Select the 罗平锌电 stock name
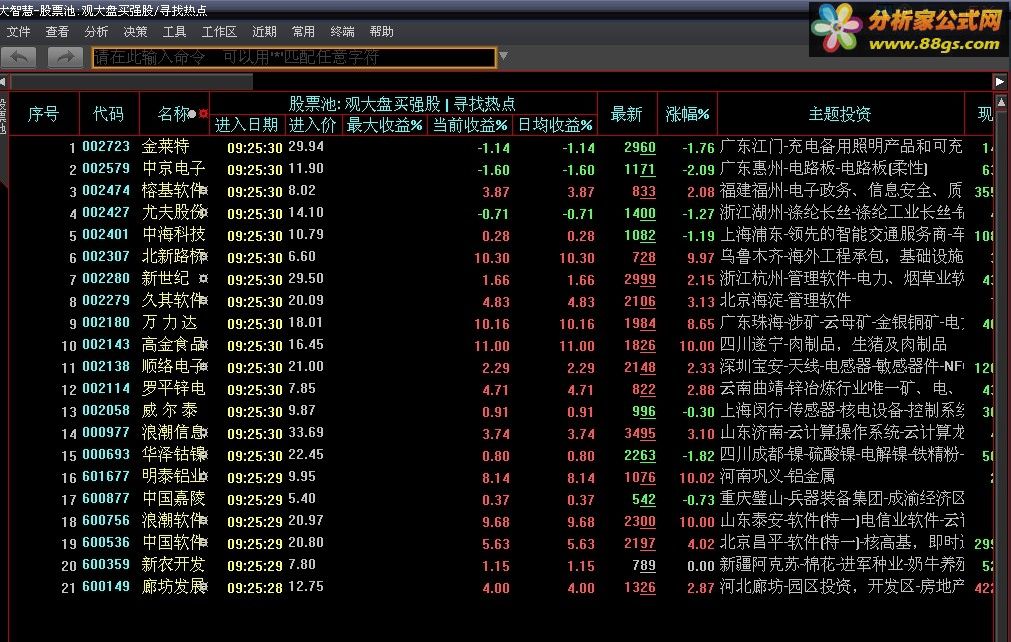 point(173,388)
